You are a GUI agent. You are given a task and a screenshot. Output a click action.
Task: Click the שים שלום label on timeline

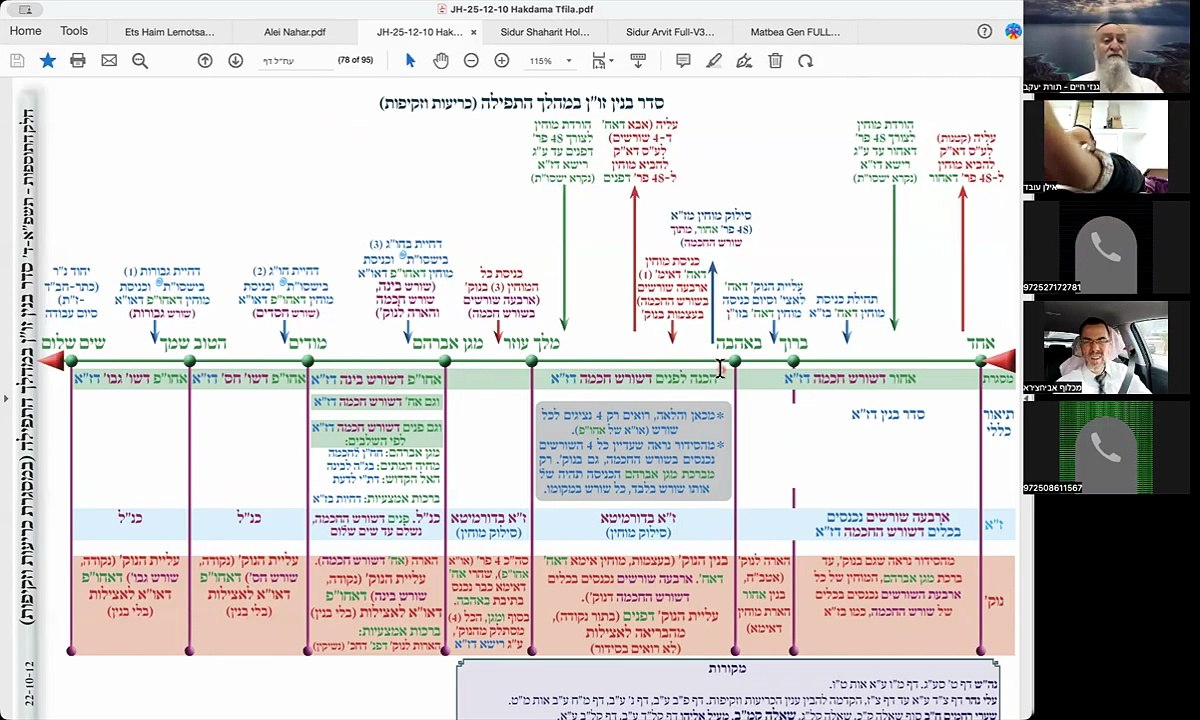[73, 343]
